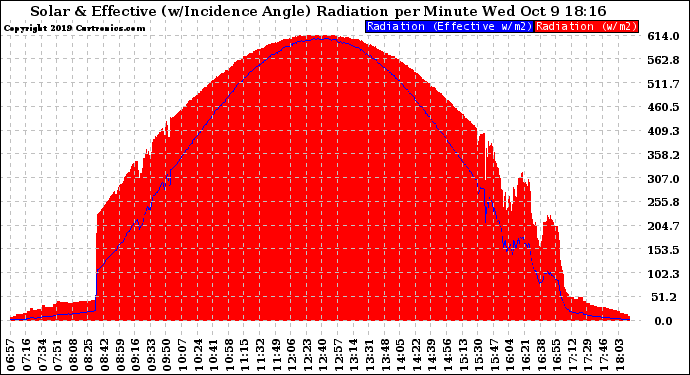690x375 pixels.
Task: Click the 460.5 y-axis value
Action: tap(663, 107)
